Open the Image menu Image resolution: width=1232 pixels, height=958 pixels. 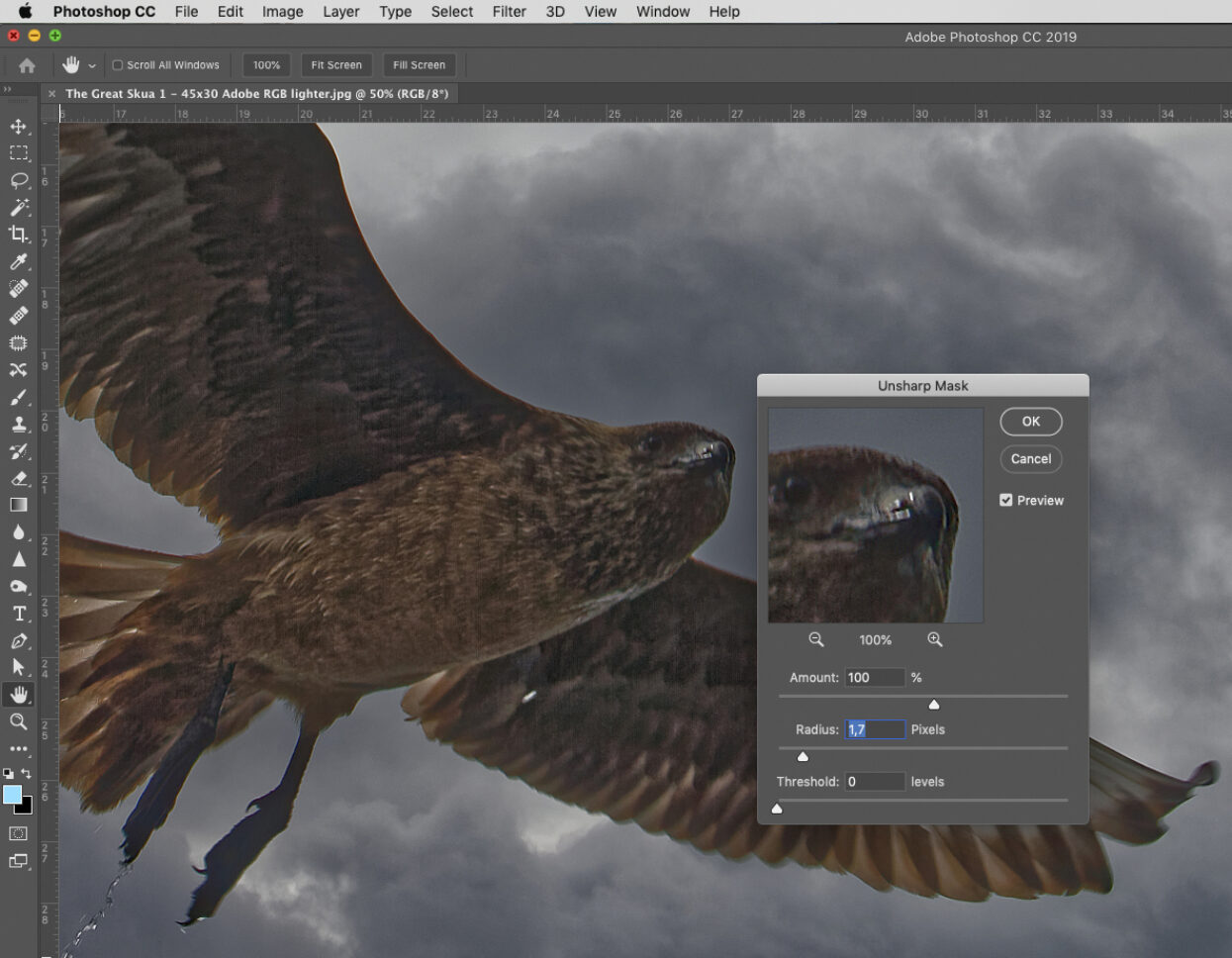pos(282,12)
